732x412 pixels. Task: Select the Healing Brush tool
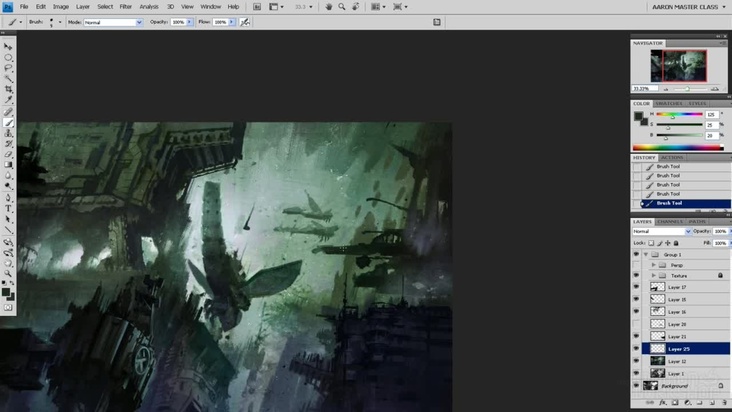click(8, 112)
